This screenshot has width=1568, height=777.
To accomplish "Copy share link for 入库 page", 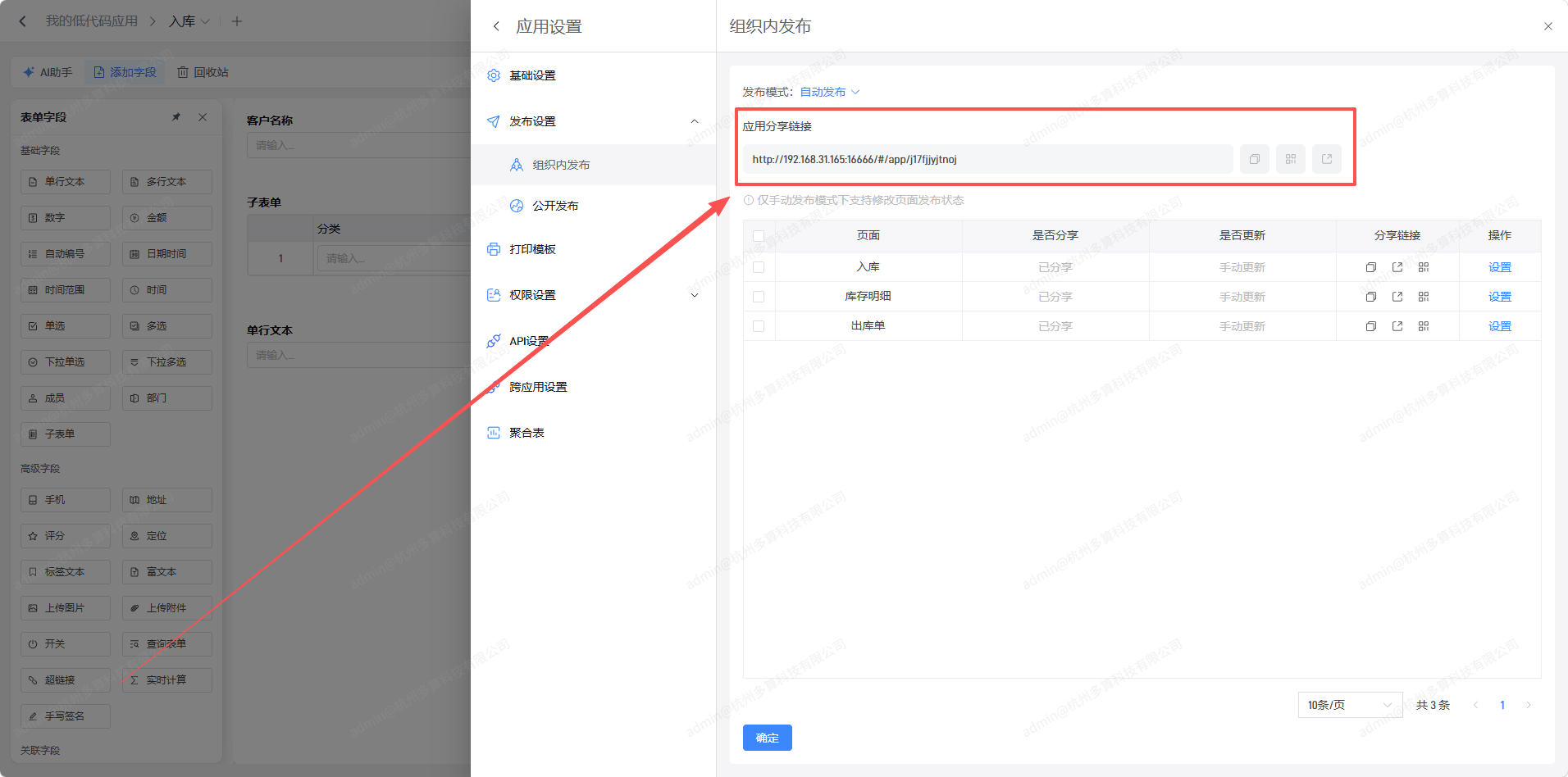I will [1371, 267].
